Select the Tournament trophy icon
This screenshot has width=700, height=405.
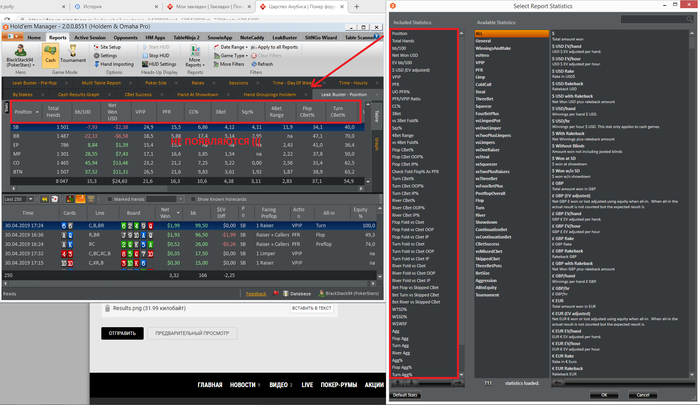(73, 50)
